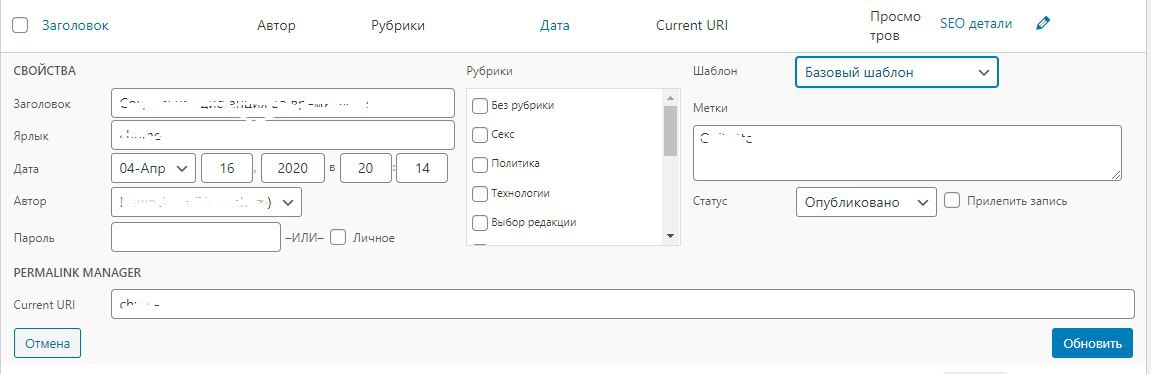Click the SEO детали column link

tap(976, 24)
